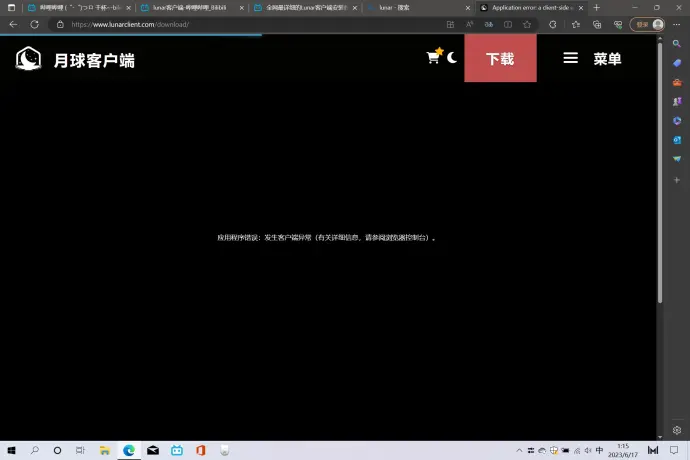Image resolution: width=690 pixels, height=460 pixels.
Task: Open the shopping cart icon
Action: (433, 58)
